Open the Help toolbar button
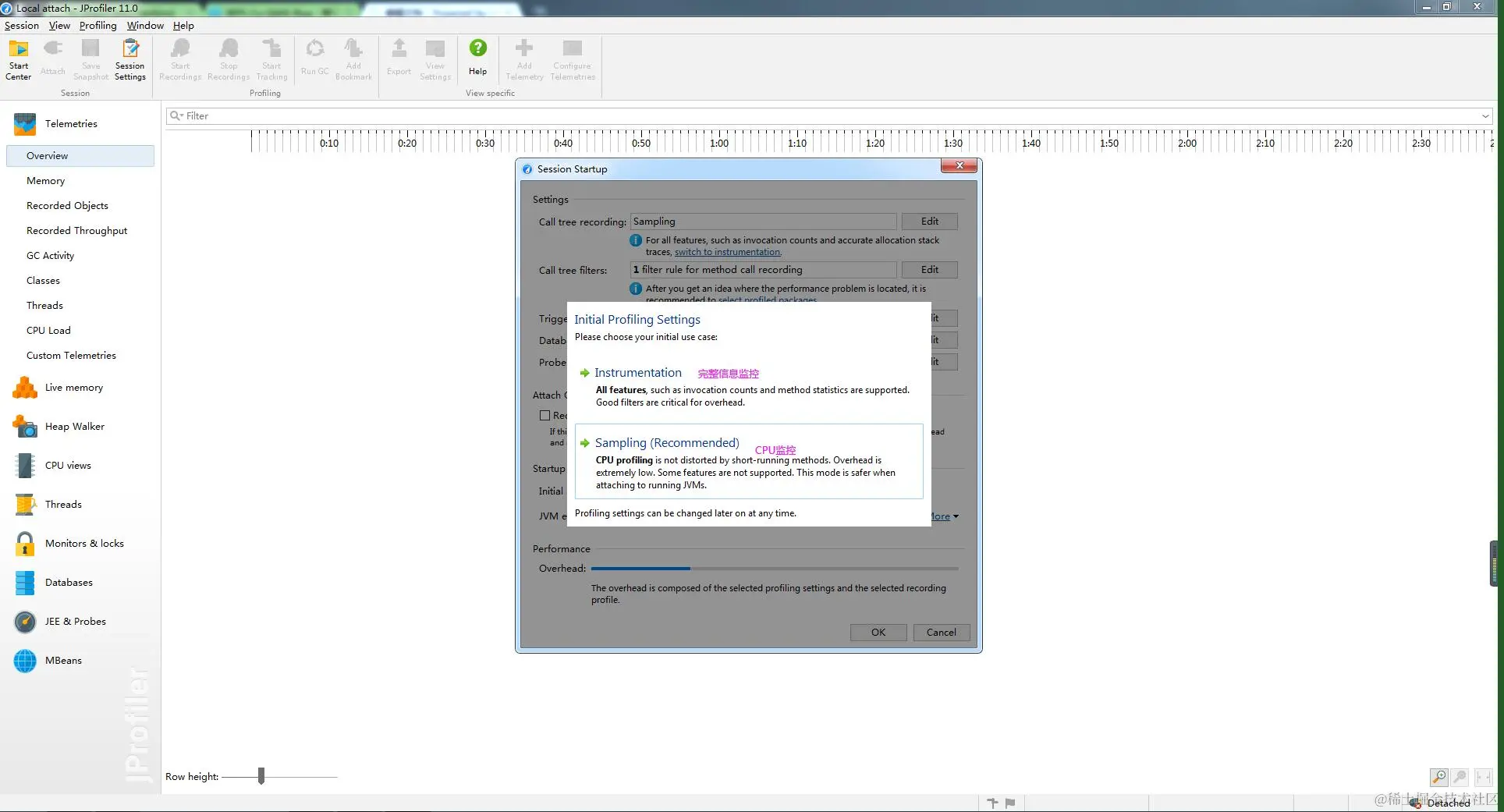The height and width of the screenshot is (812, 1504). [x=477, y=59]
